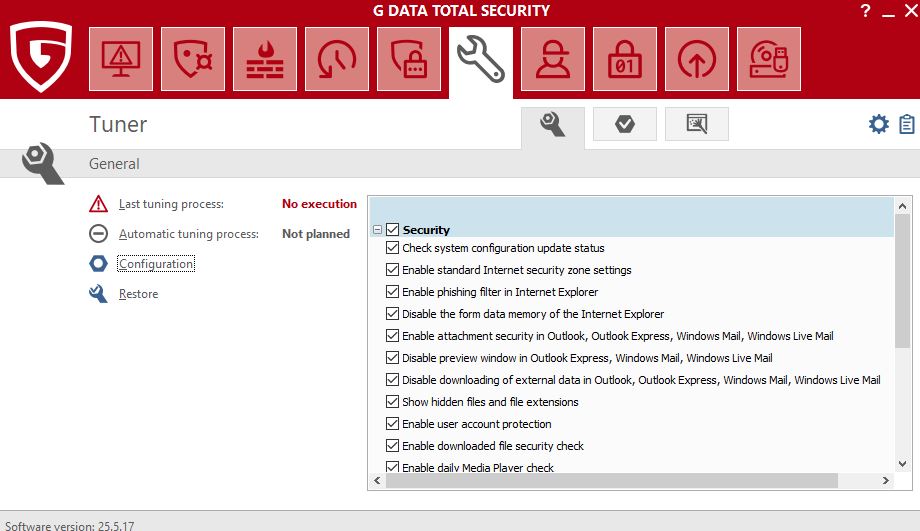The width and height of the screenshot is (920, 531).
Task: Open Last tuning process link
Action: (x=171, y=204)
